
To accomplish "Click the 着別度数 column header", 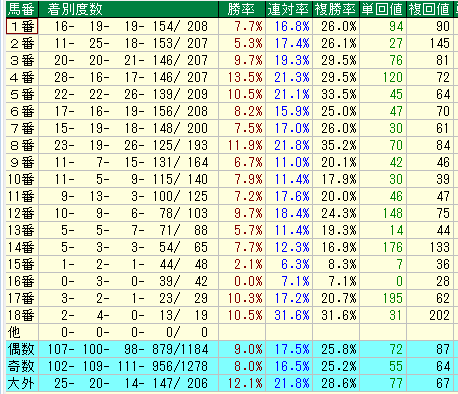I will click(128, 9).
